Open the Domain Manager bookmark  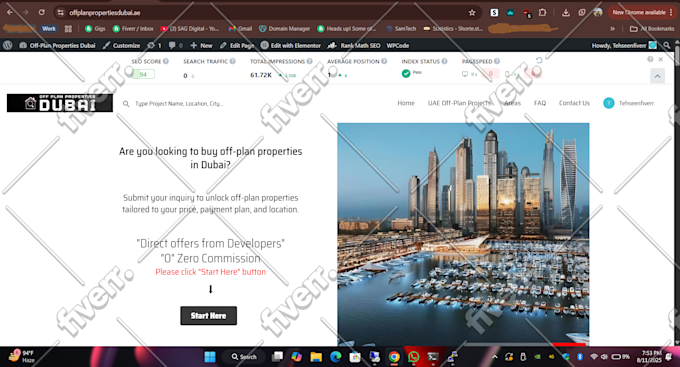coord(284,29)
